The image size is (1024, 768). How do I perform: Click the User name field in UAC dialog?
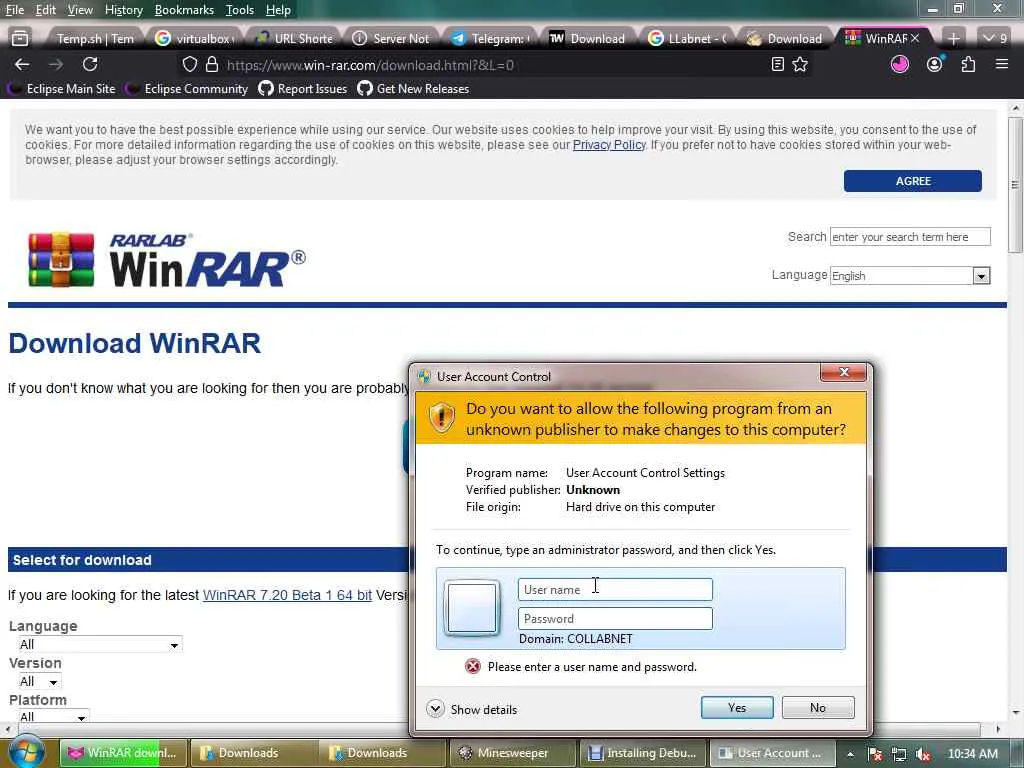[x=615, y=590]
